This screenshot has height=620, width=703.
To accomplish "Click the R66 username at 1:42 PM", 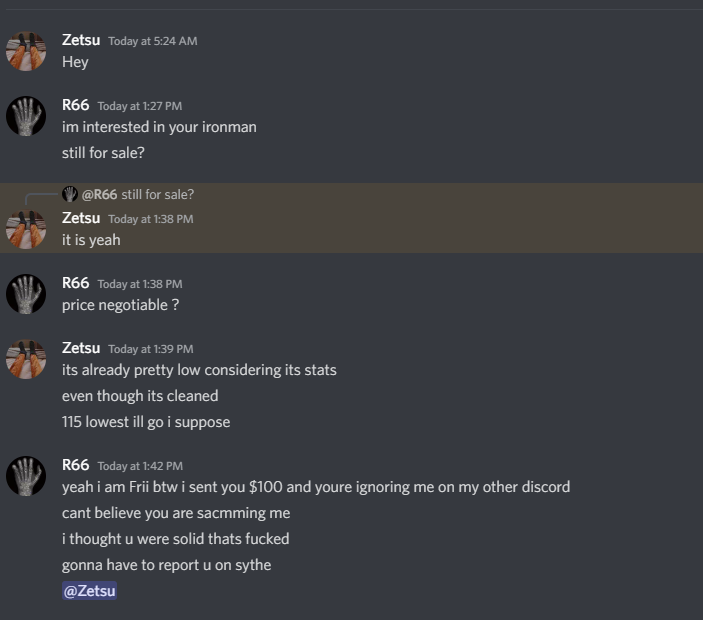I will coord(75,465).
